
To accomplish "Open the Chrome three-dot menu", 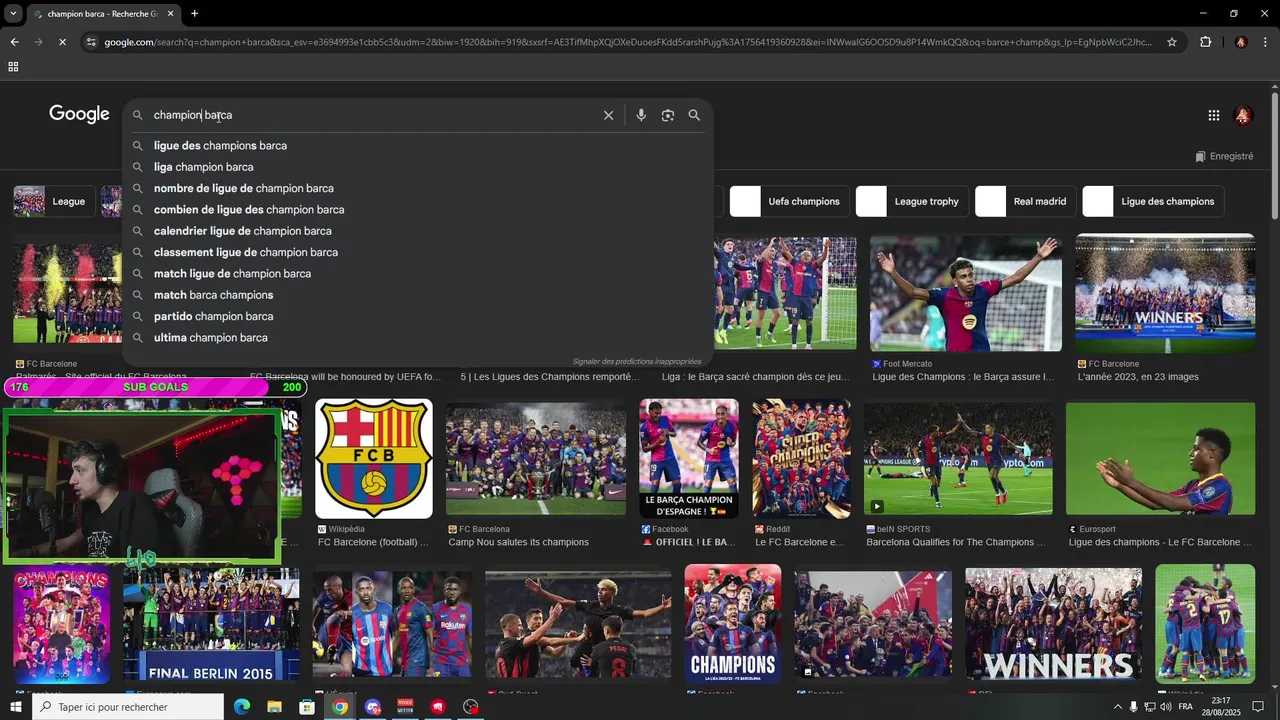I will pyautogui.click(x=1264, y=42).
